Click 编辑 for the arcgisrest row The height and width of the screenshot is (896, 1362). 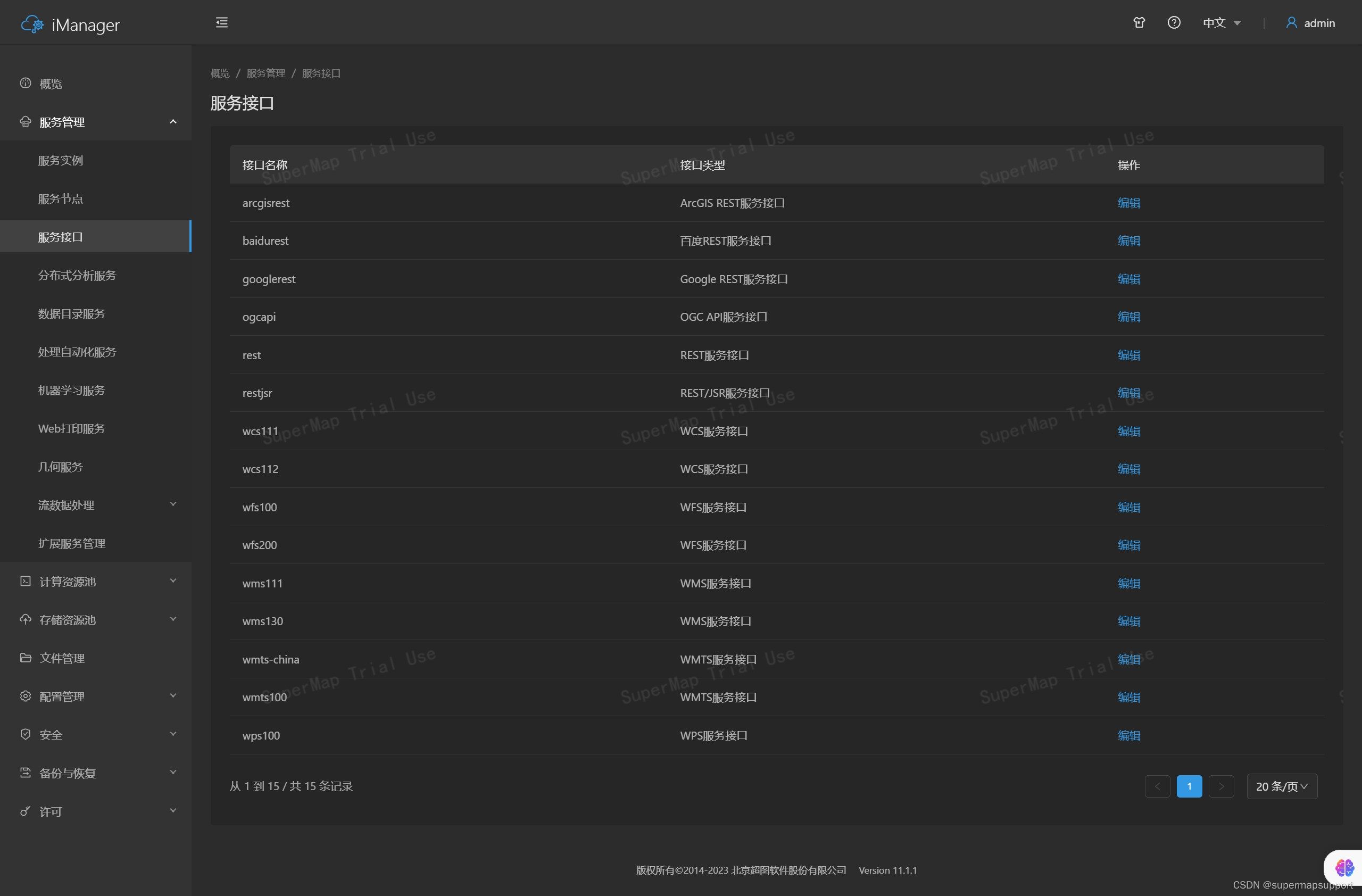click(1128, 203)
